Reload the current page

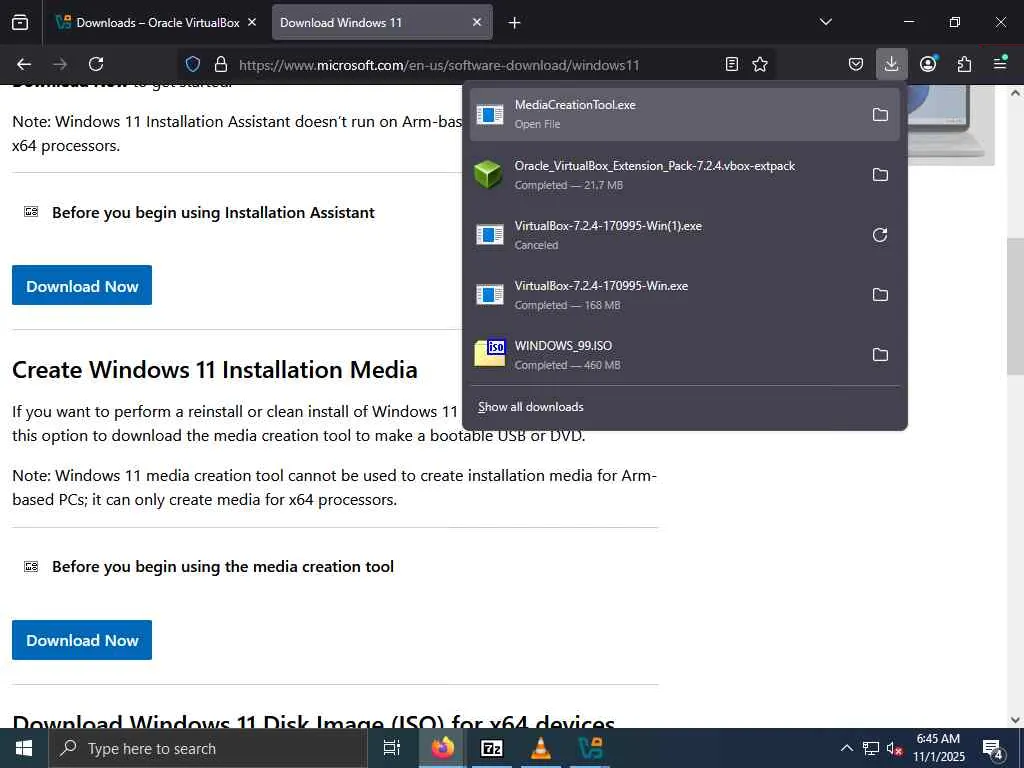[x=96, y=64]
